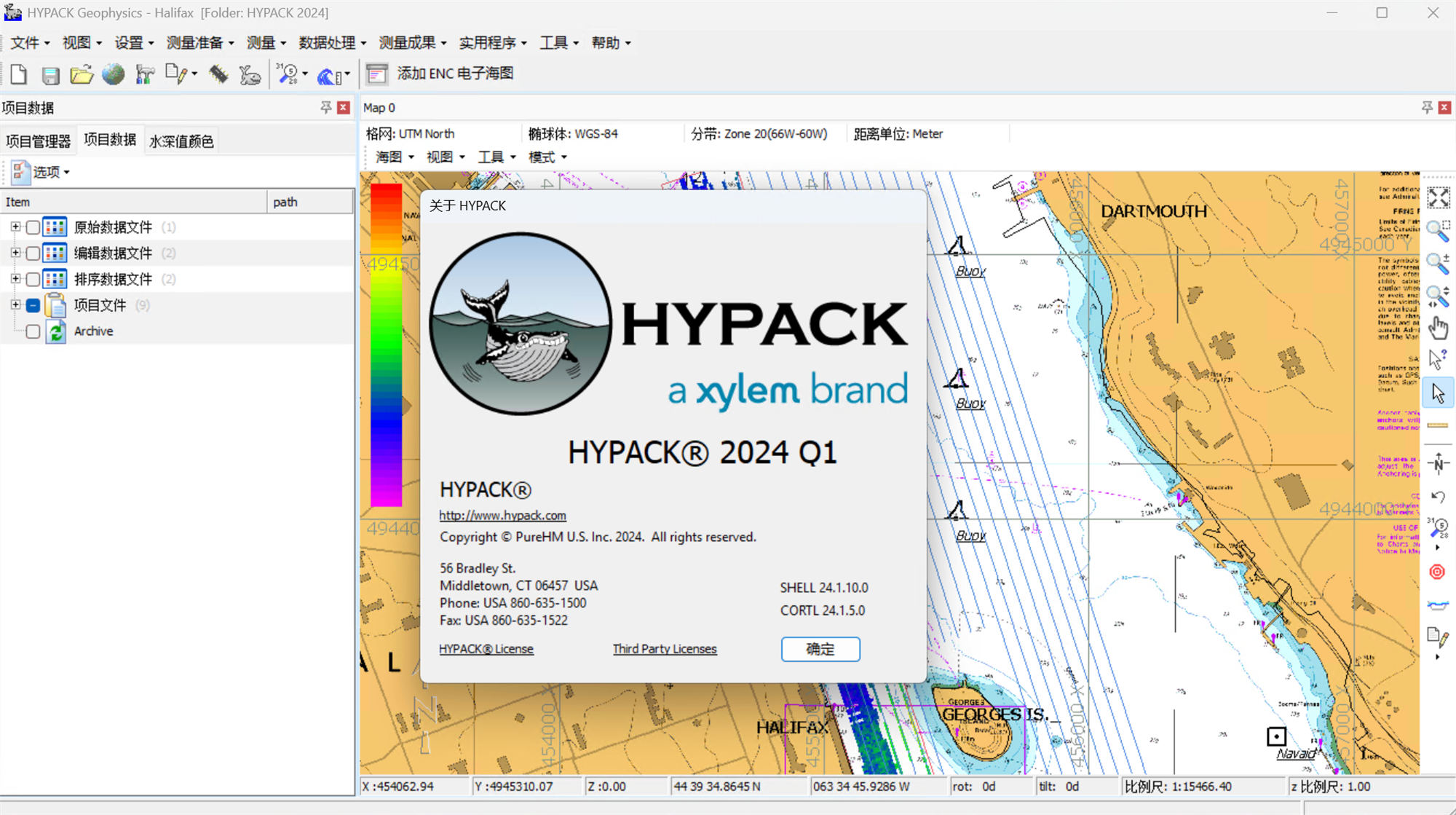Click the sounding magnifier icon in main toolbar
This screenshot has height=815, width=1456.
288,74
